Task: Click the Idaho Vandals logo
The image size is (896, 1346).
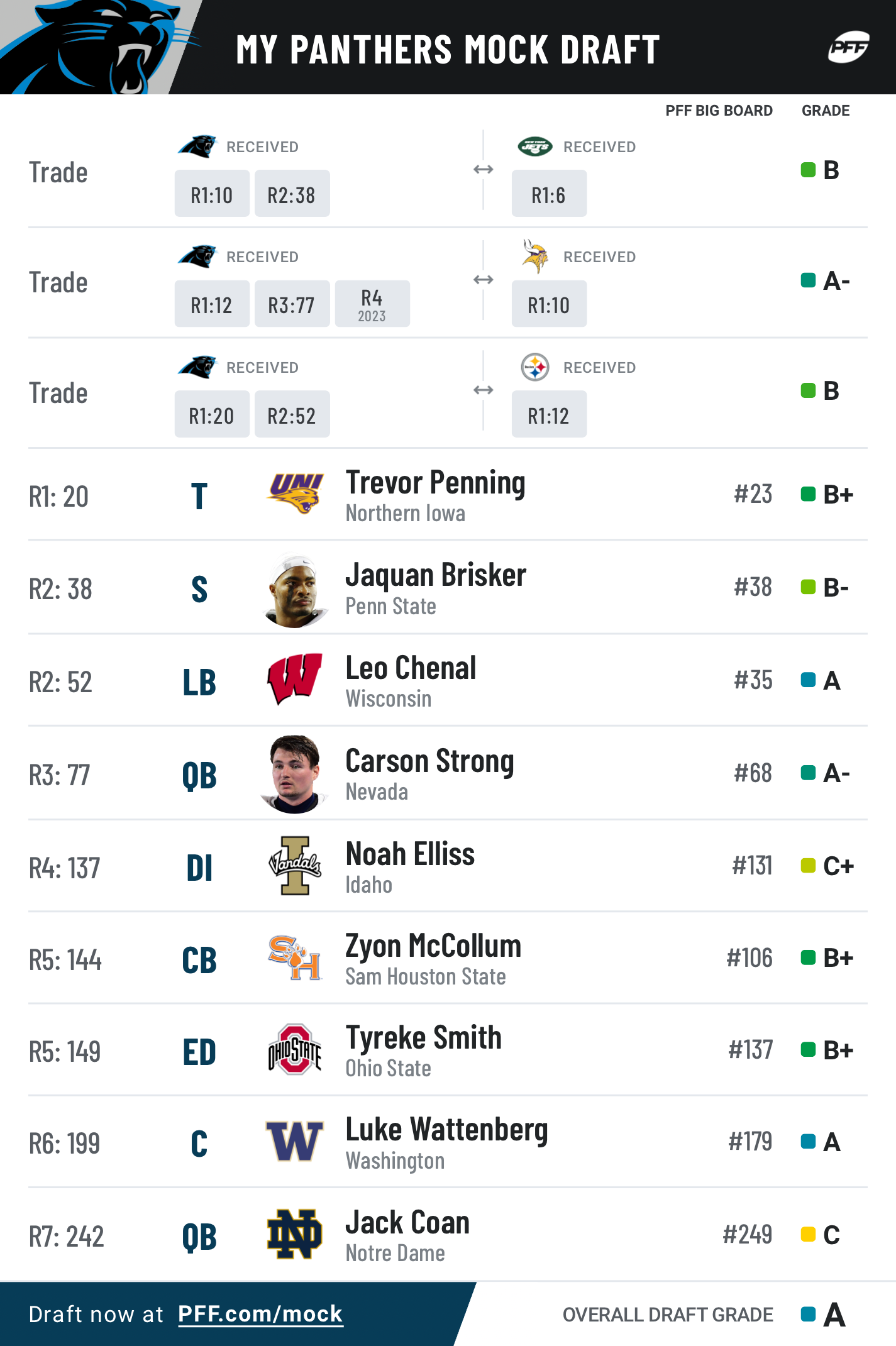Action: click(295, 865)
